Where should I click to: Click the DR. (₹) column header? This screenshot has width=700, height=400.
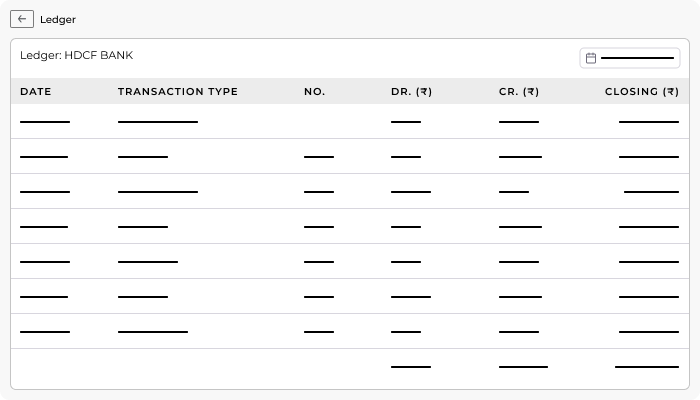click(412, 92)
